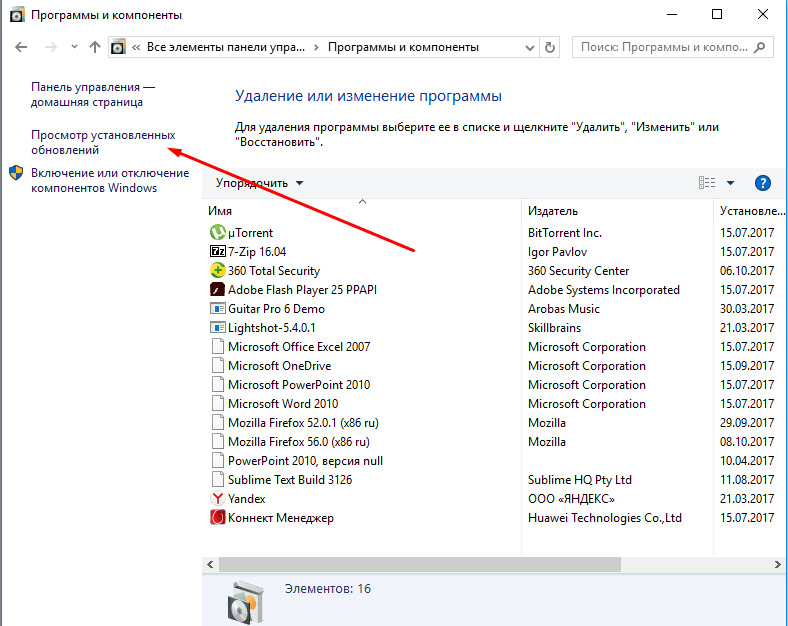Click the Sublime Text Build 3126 icon
The image size is (788, 626).
click(218, 479)
